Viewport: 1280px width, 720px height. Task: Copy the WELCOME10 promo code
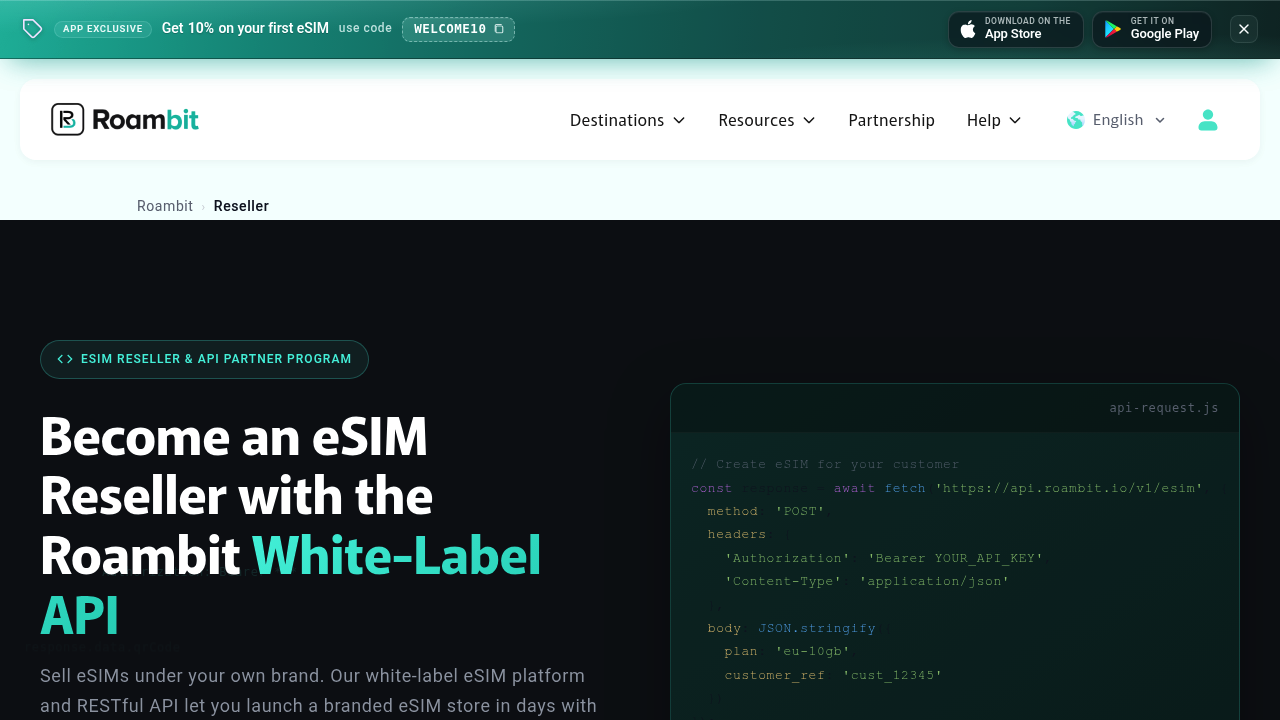[458, 29]
